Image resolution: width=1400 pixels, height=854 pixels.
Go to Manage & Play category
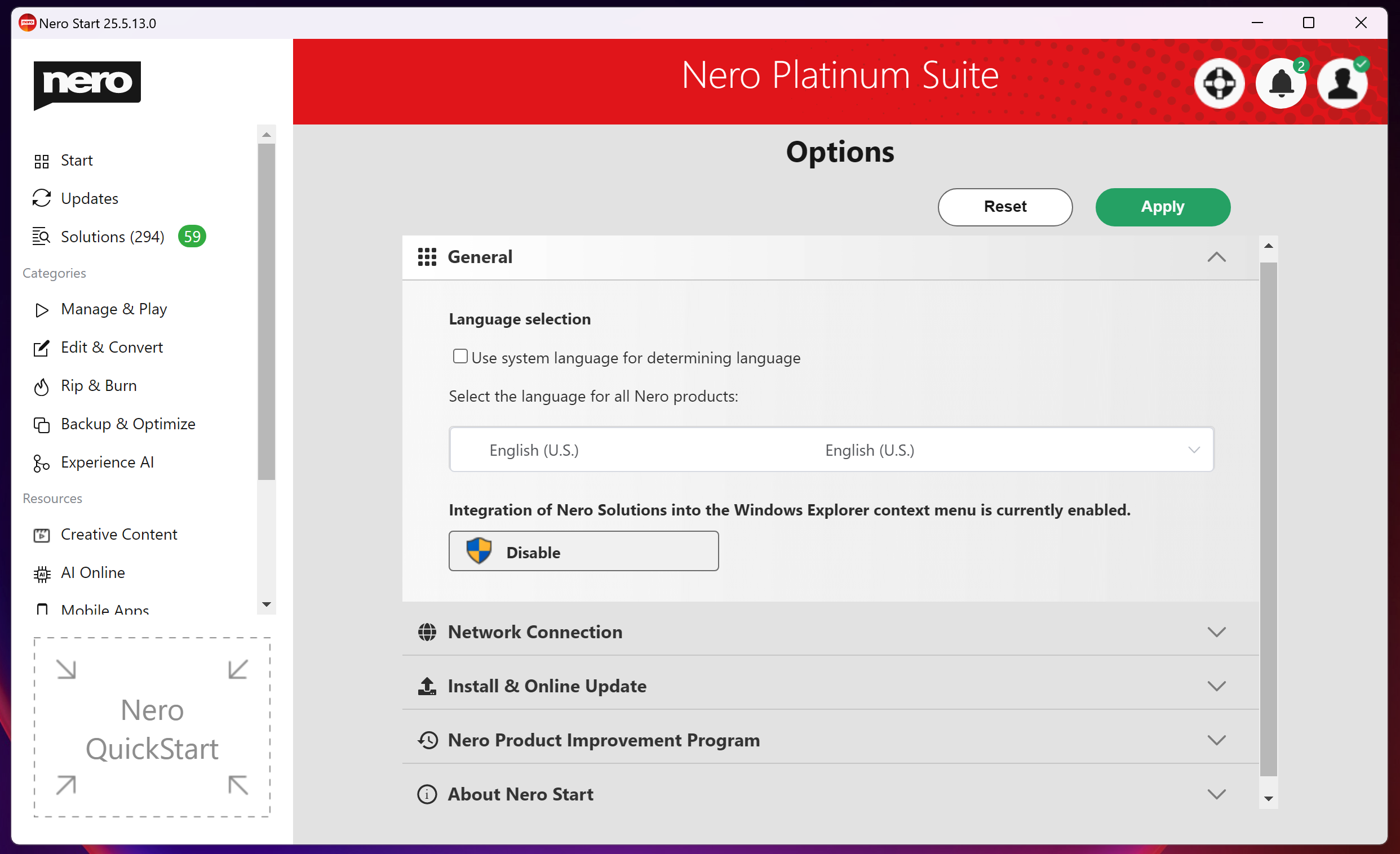(x=114, y=309)
